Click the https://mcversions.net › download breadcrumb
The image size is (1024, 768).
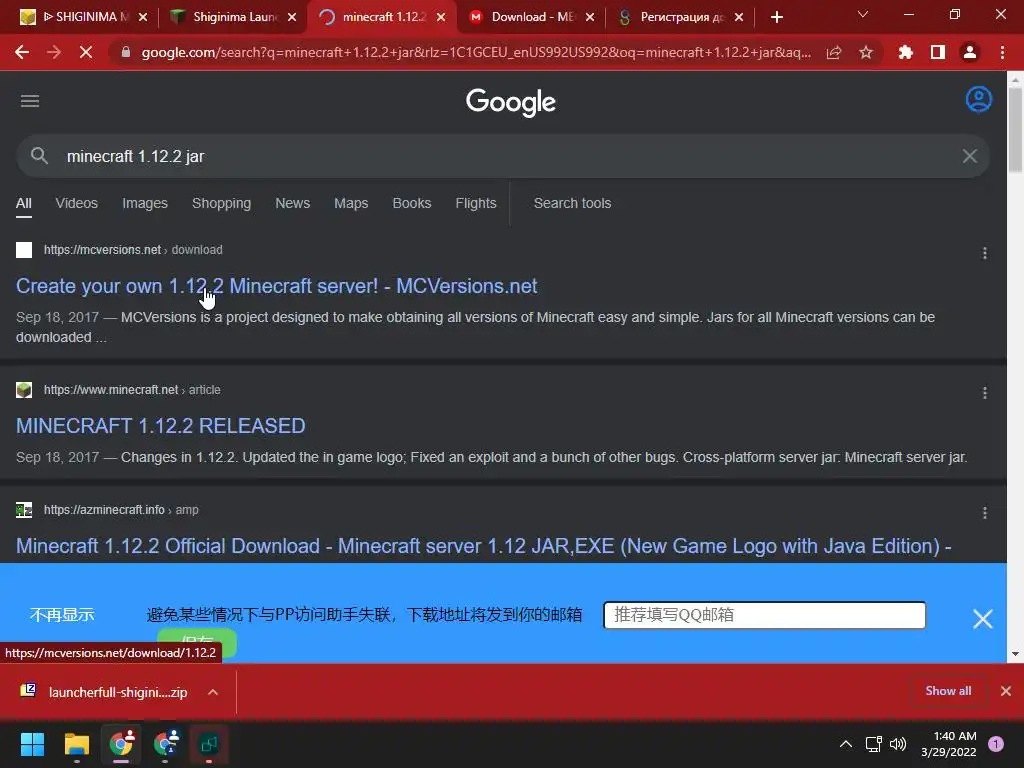[133, 249]
